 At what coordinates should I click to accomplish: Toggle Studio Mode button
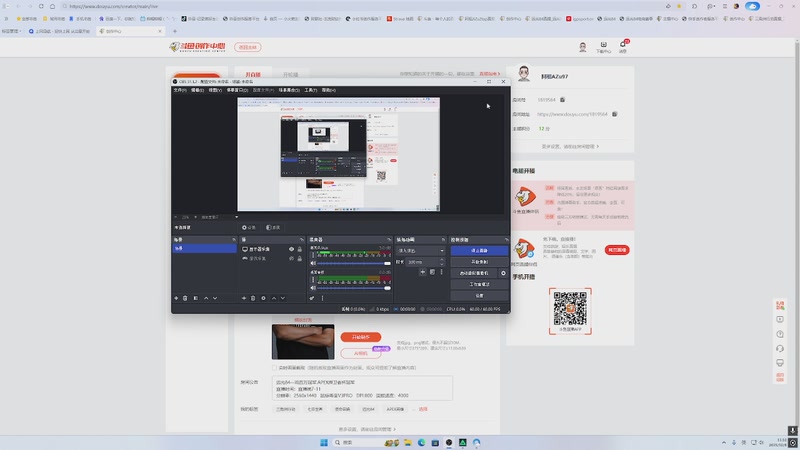479,284
